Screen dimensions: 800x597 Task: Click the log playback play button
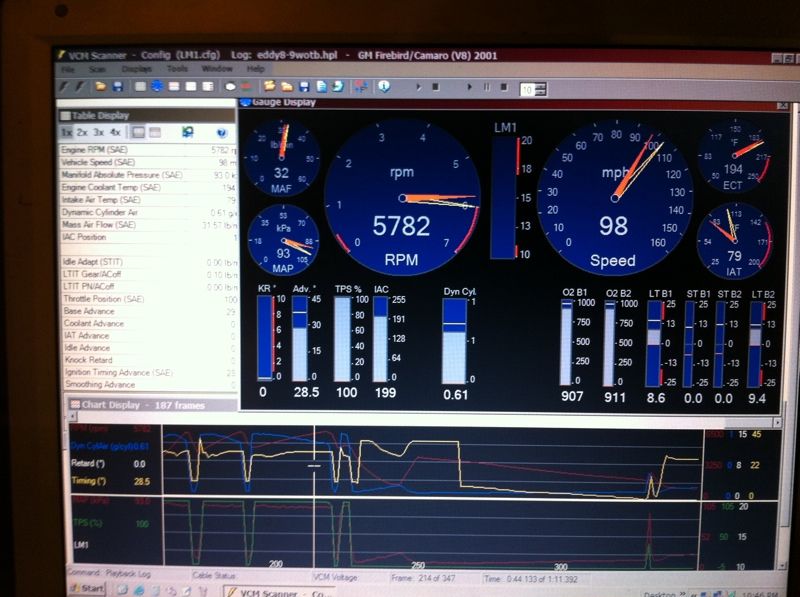tap(469, 87)
